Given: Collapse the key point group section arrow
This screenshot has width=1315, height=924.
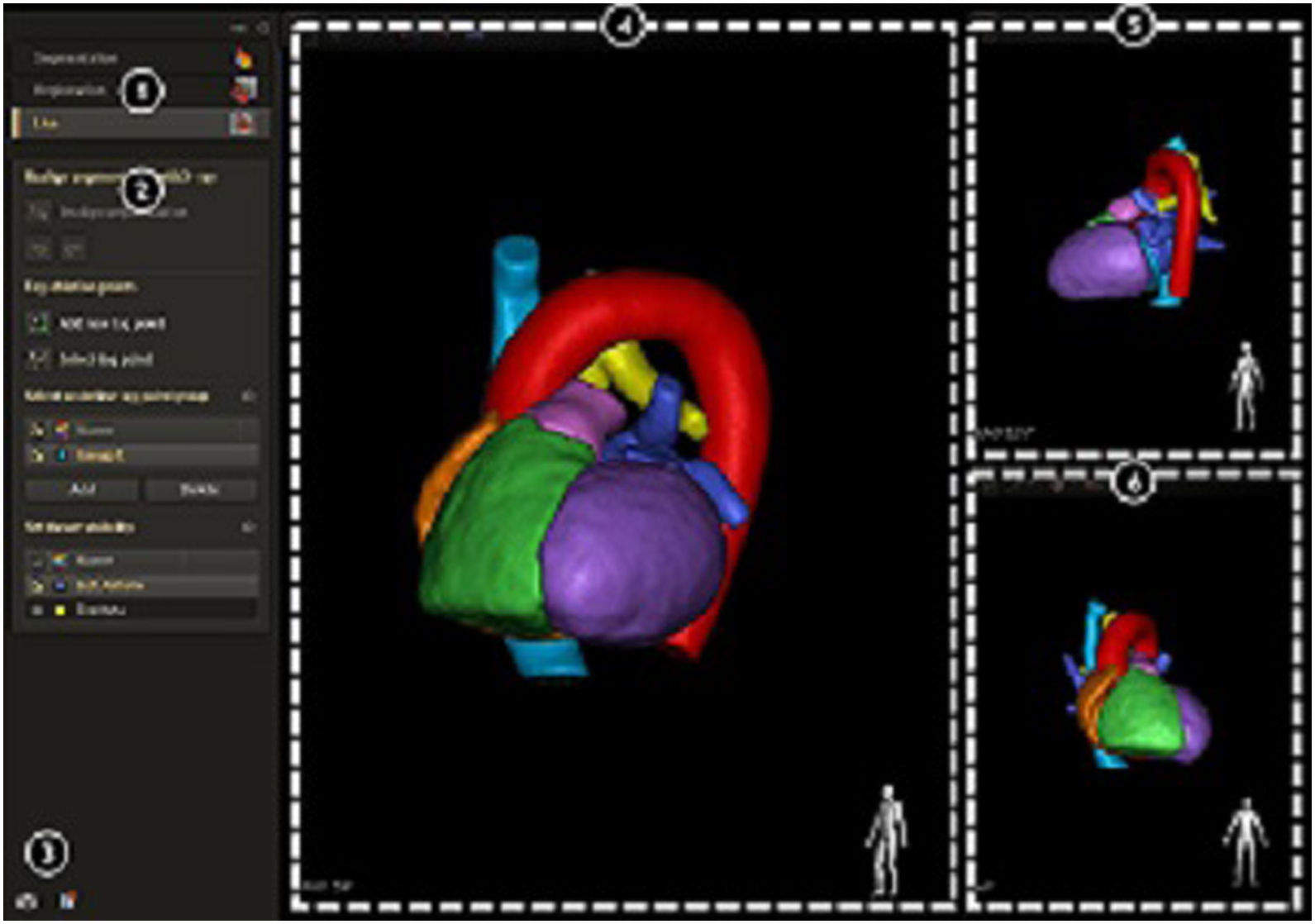Looking at the screenshot, I should [248, 397].
